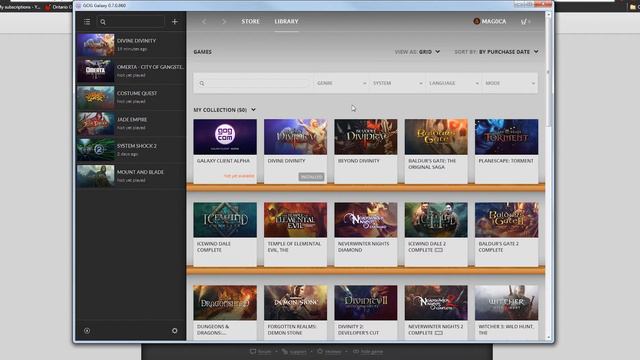This screenshot has width=640, height=360.
Task: Click Installed badge on Divine Divinity
Action: click(x=311, y=177)
